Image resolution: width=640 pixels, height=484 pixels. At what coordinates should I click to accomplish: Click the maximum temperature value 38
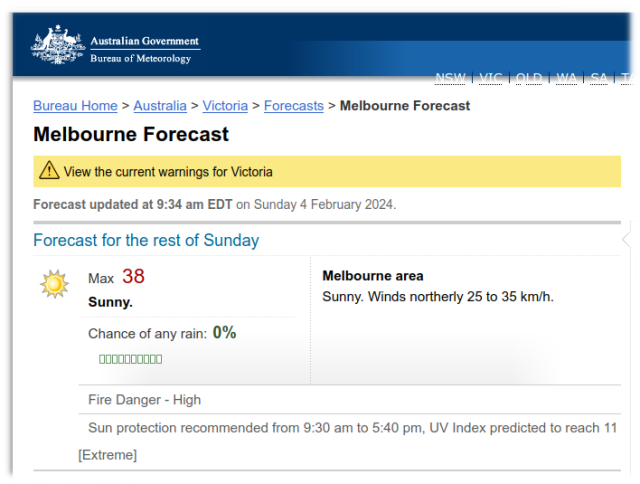click(133, 277)
